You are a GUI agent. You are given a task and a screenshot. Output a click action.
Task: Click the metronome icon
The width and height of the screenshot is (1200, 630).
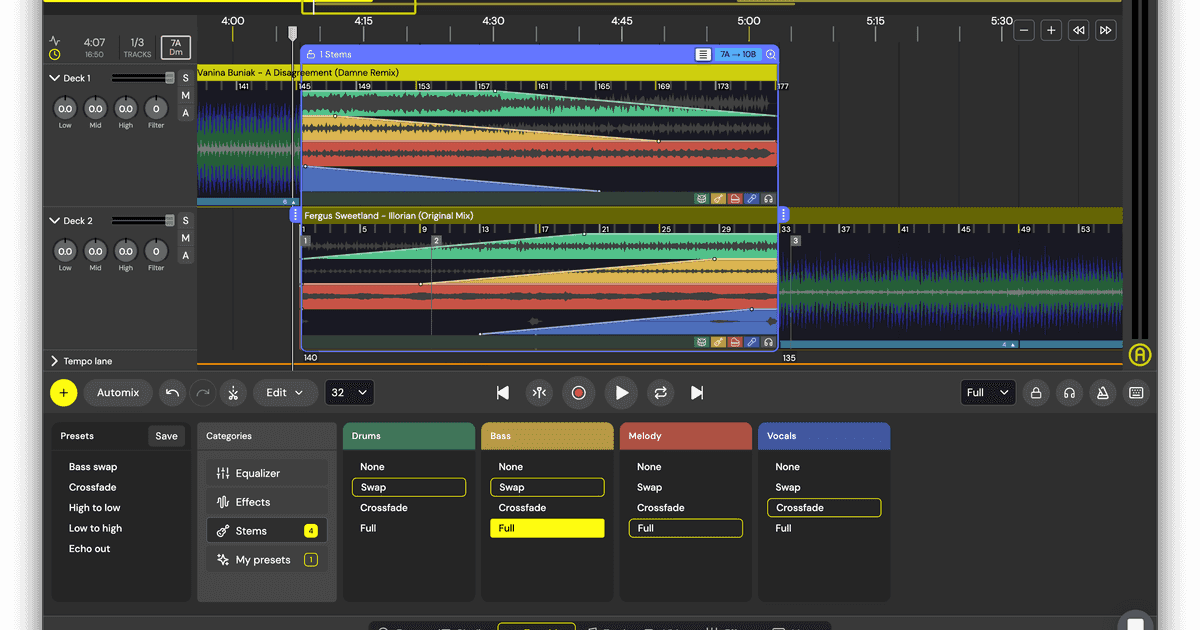click(x=1102, y=393)
